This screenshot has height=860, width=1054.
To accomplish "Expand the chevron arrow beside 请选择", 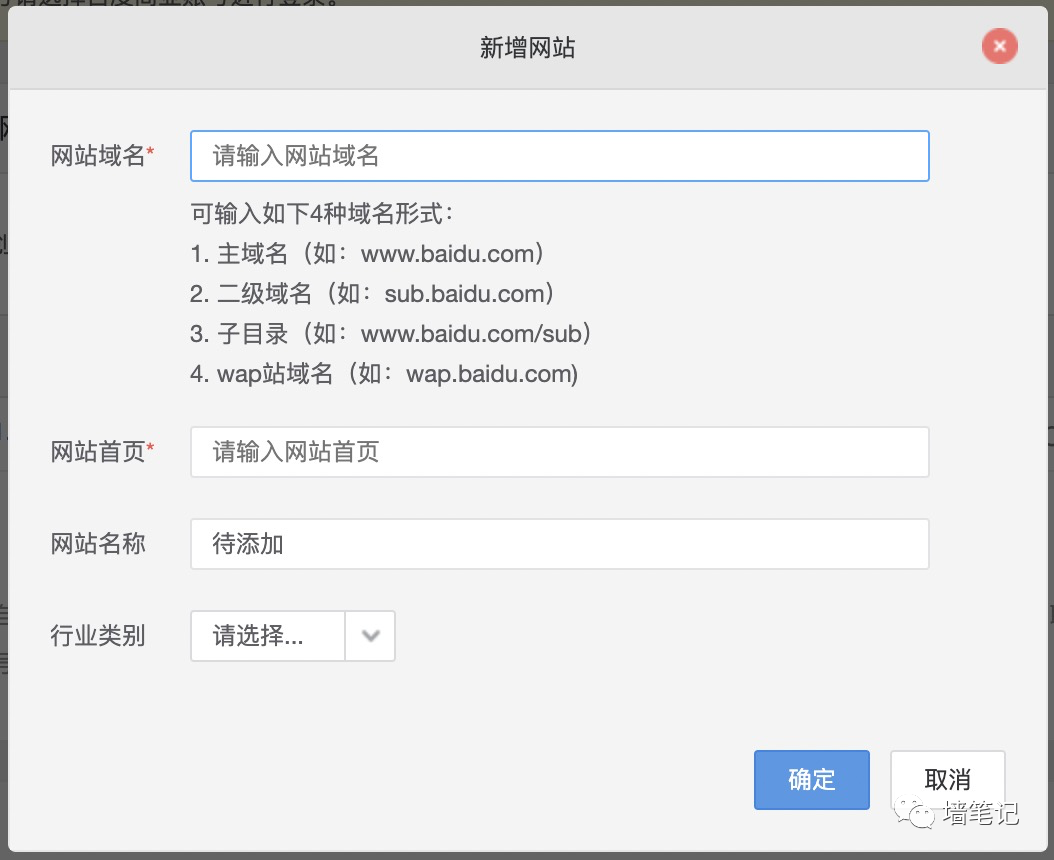I will [x=370, y=636].
